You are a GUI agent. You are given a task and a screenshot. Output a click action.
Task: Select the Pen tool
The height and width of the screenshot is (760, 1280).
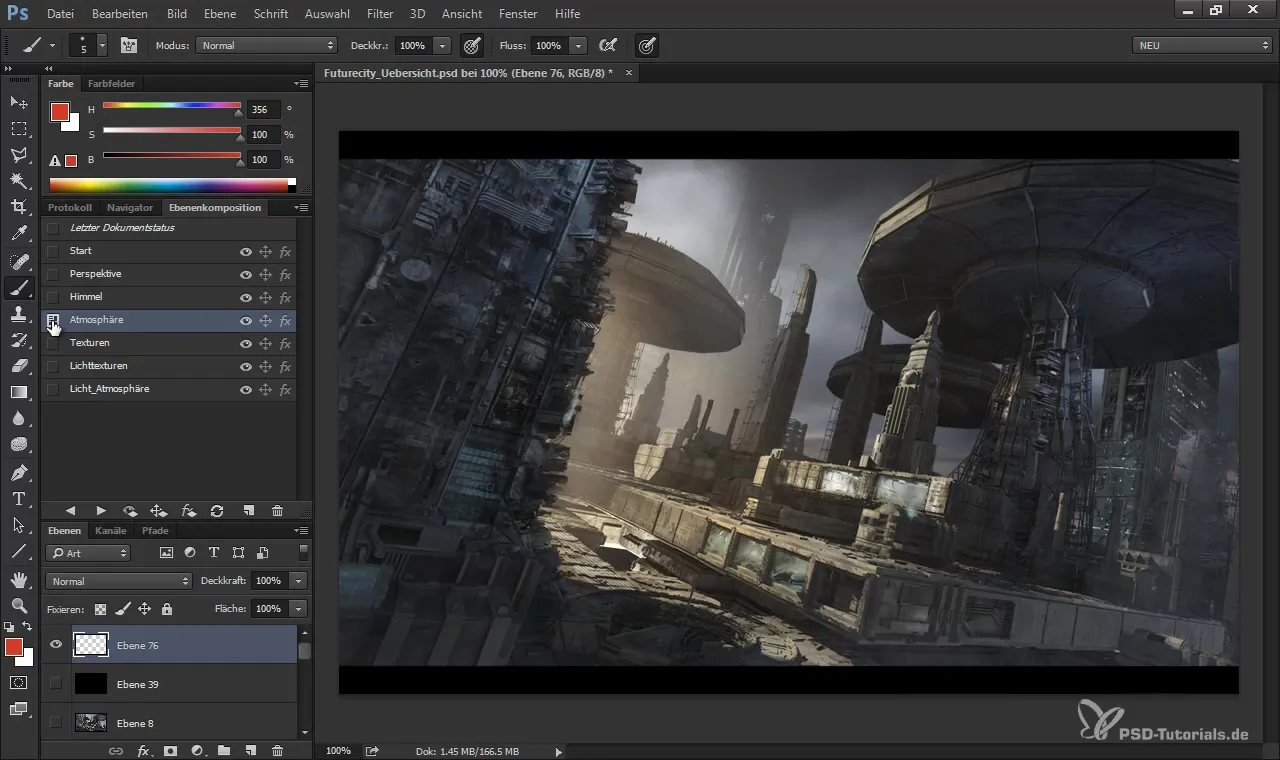pos(19,472)
